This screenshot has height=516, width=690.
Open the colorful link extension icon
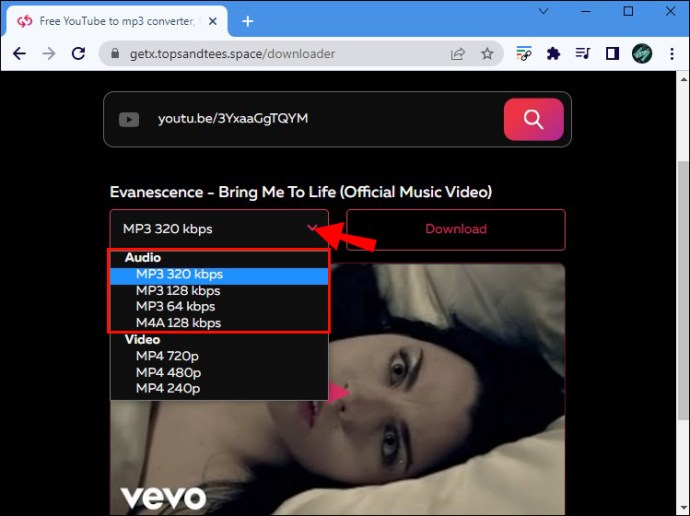tap(524, 54)
